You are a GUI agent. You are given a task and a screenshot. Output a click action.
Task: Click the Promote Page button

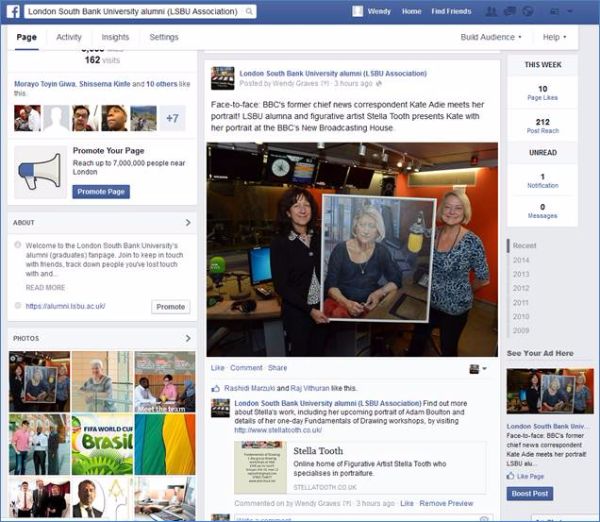point(101,192)
